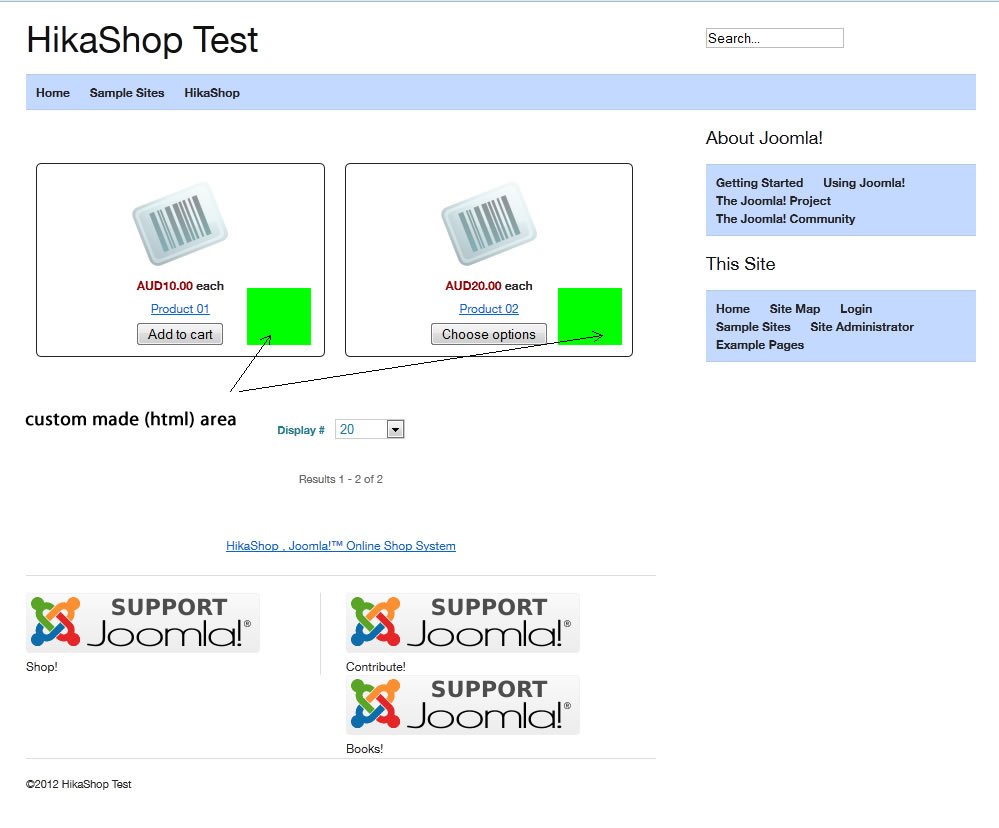Add Product 01 to cart
The width and height of the screenshot is (999, 828).
[x=180, y=334]
